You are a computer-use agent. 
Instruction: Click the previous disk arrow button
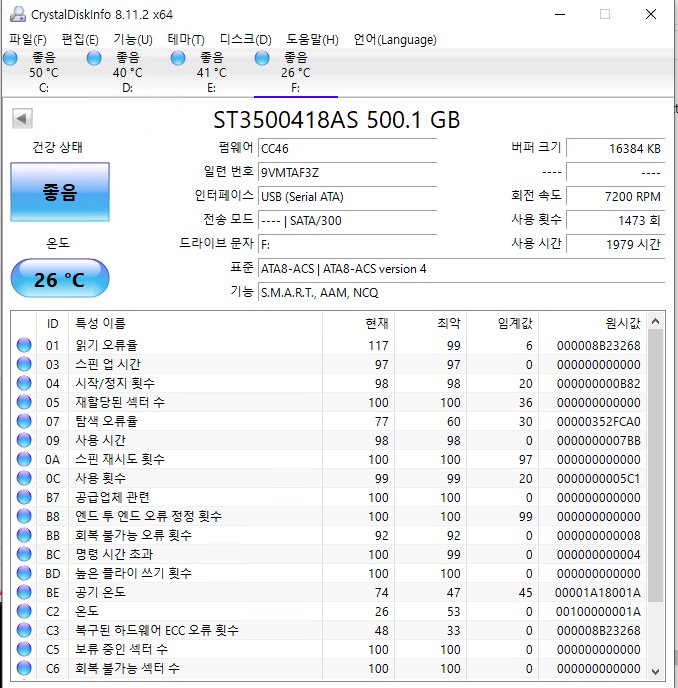(22, 118)
